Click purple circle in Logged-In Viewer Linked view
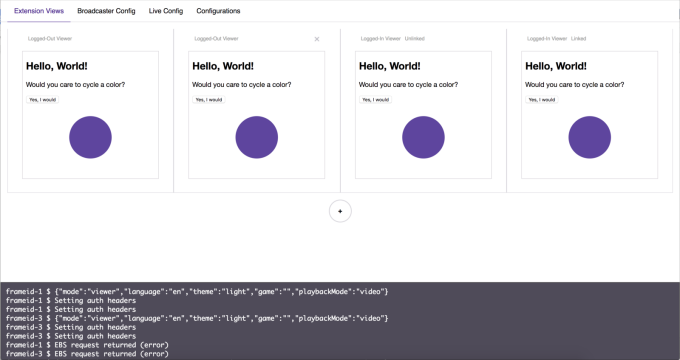 [590, 137]
